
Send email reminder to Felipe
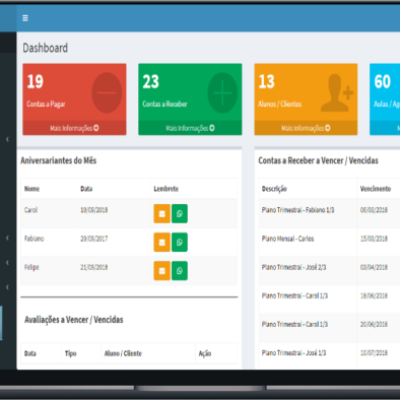tap(162, 271)
